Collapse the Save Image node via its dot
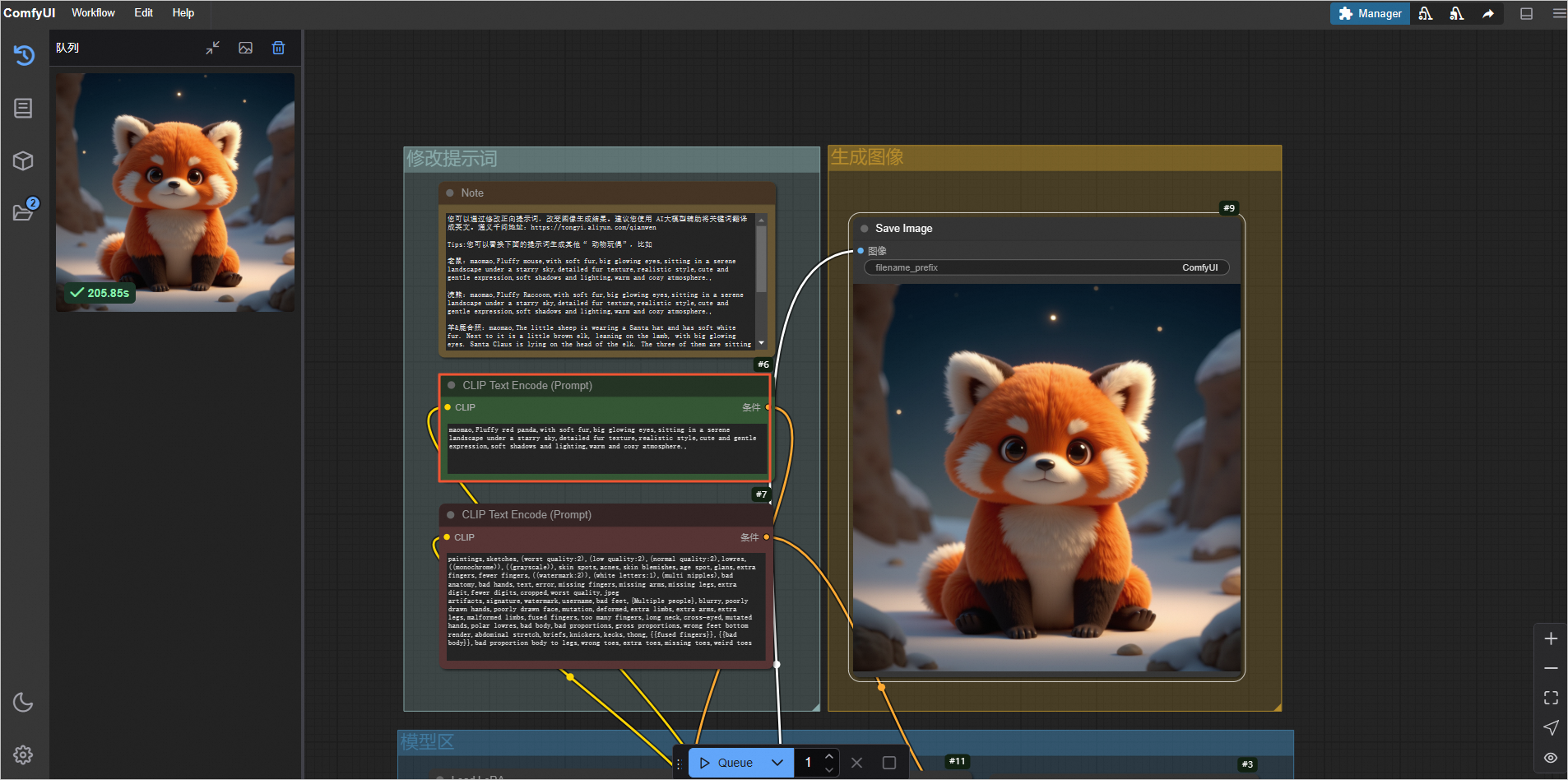This screenshot has width=1568, height=780. point(864,229)
